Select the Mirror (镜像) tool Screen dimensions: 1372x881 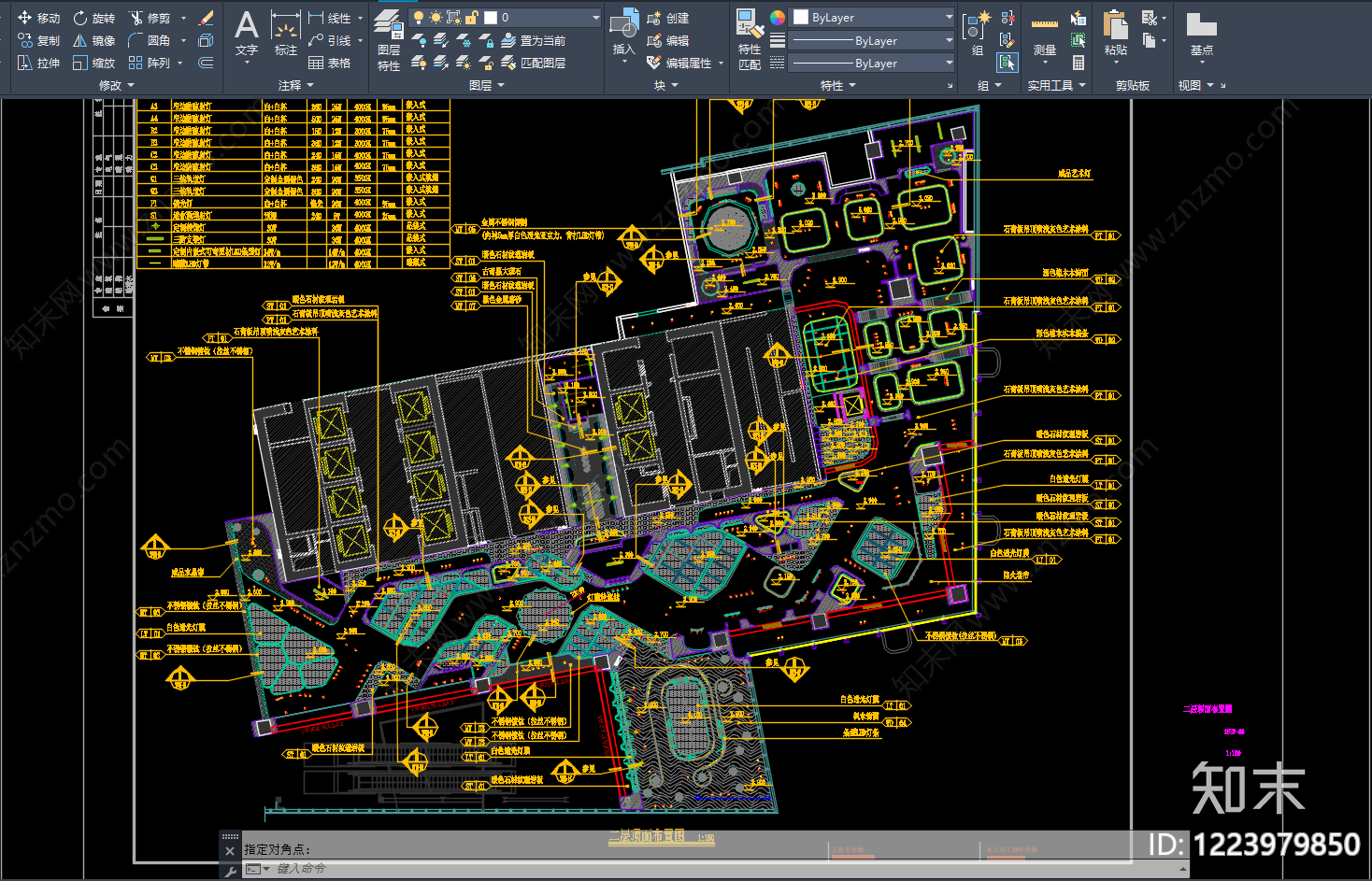[94, 40]
